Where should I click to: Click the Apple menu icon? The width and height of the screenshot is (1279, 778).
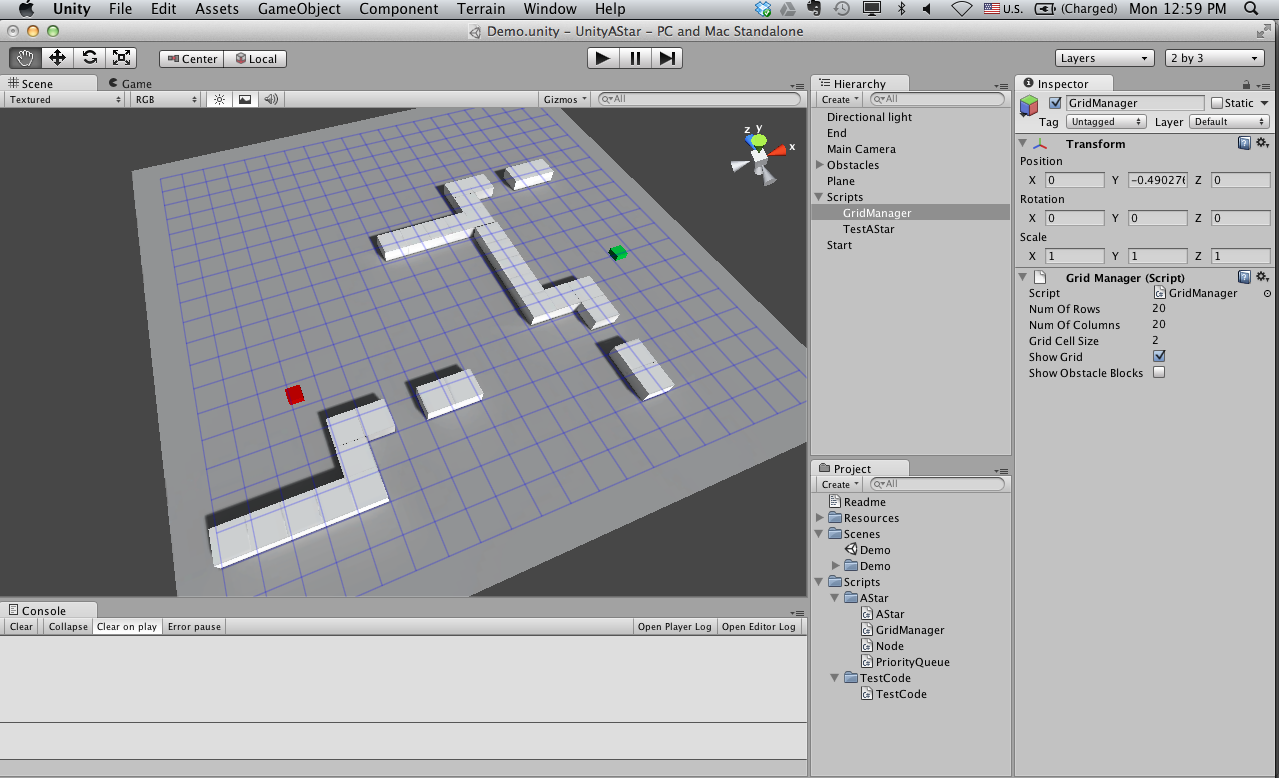pos(27,9)
